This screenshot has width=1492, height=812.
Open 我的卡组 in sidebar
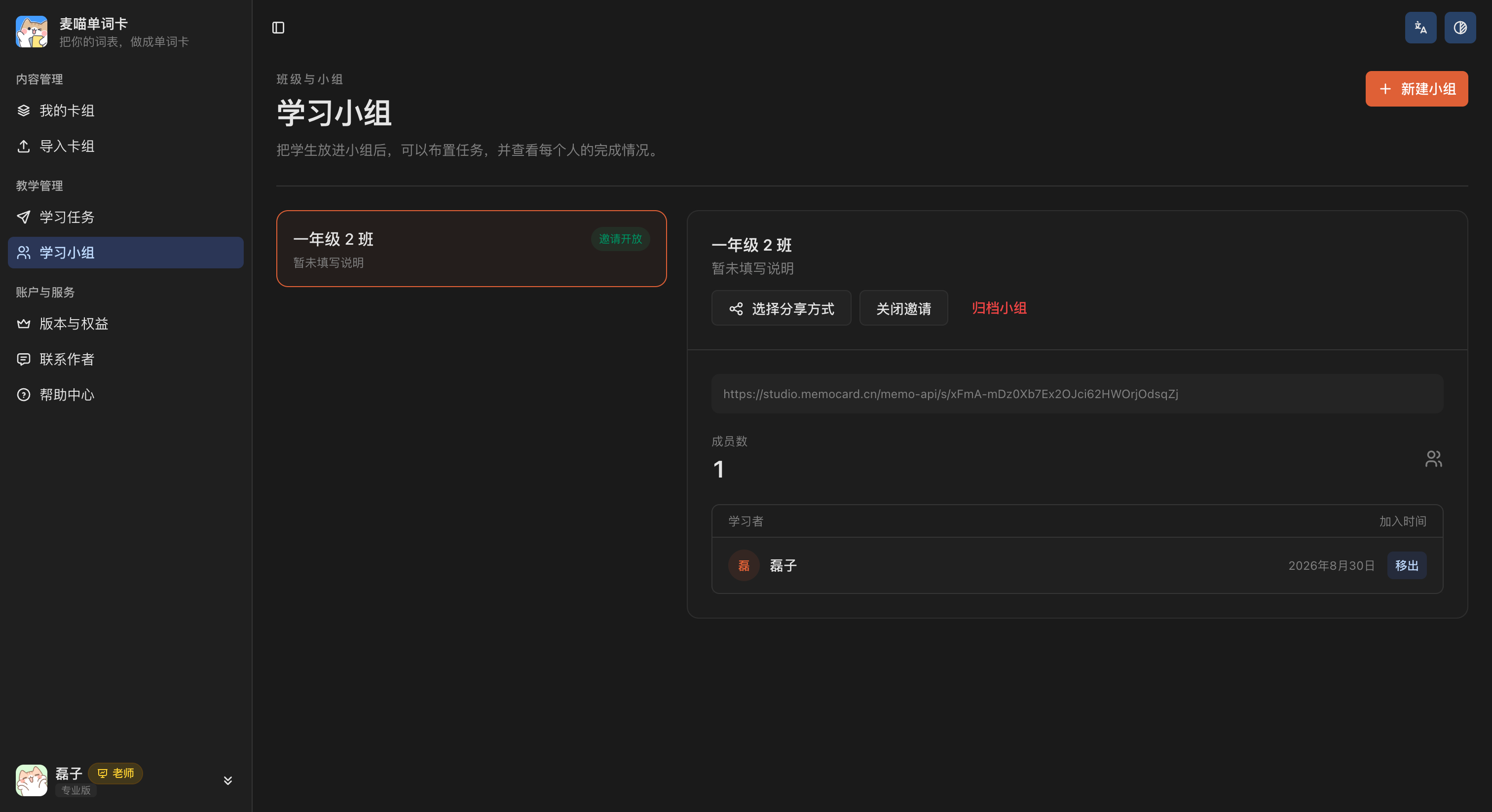pyautogui.click(x=126, y=111)
